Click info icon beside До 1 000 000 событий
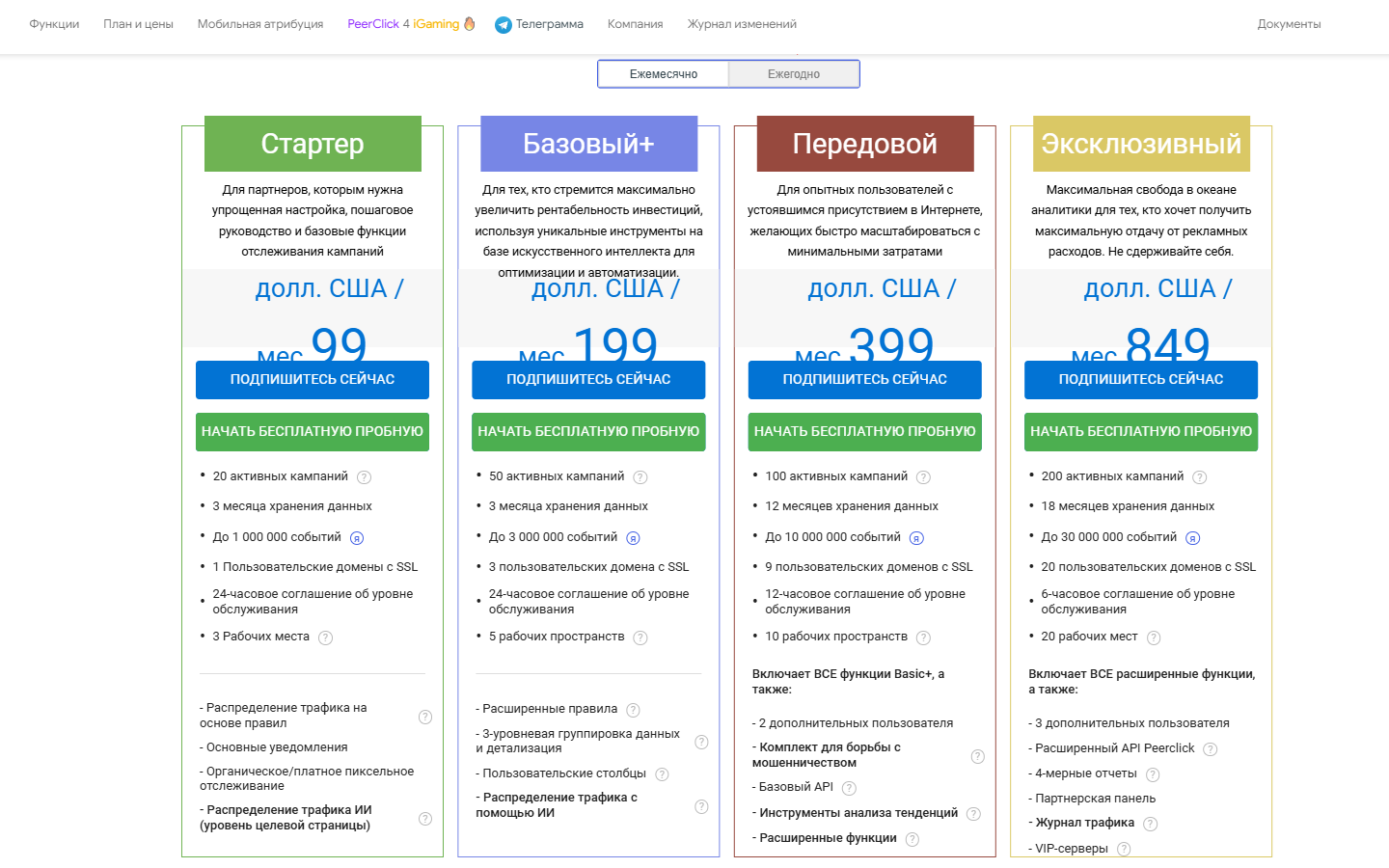The width and height of the screenshot is (1389, 868). (357, 538)
